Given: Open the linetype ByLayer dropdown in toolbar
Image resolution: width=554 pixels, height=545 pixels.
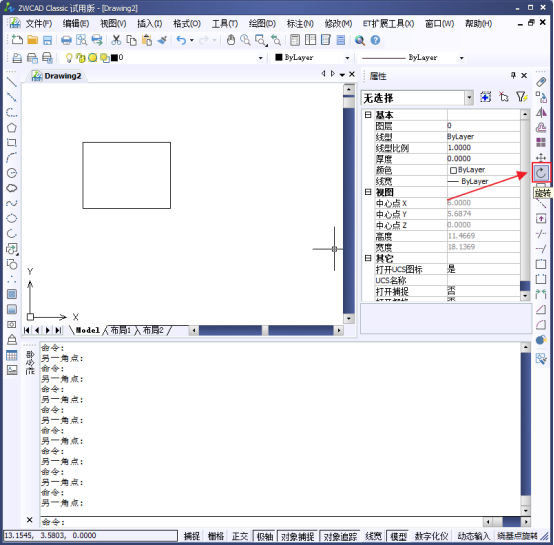Looking at the screenshot, I should (461, 58).
